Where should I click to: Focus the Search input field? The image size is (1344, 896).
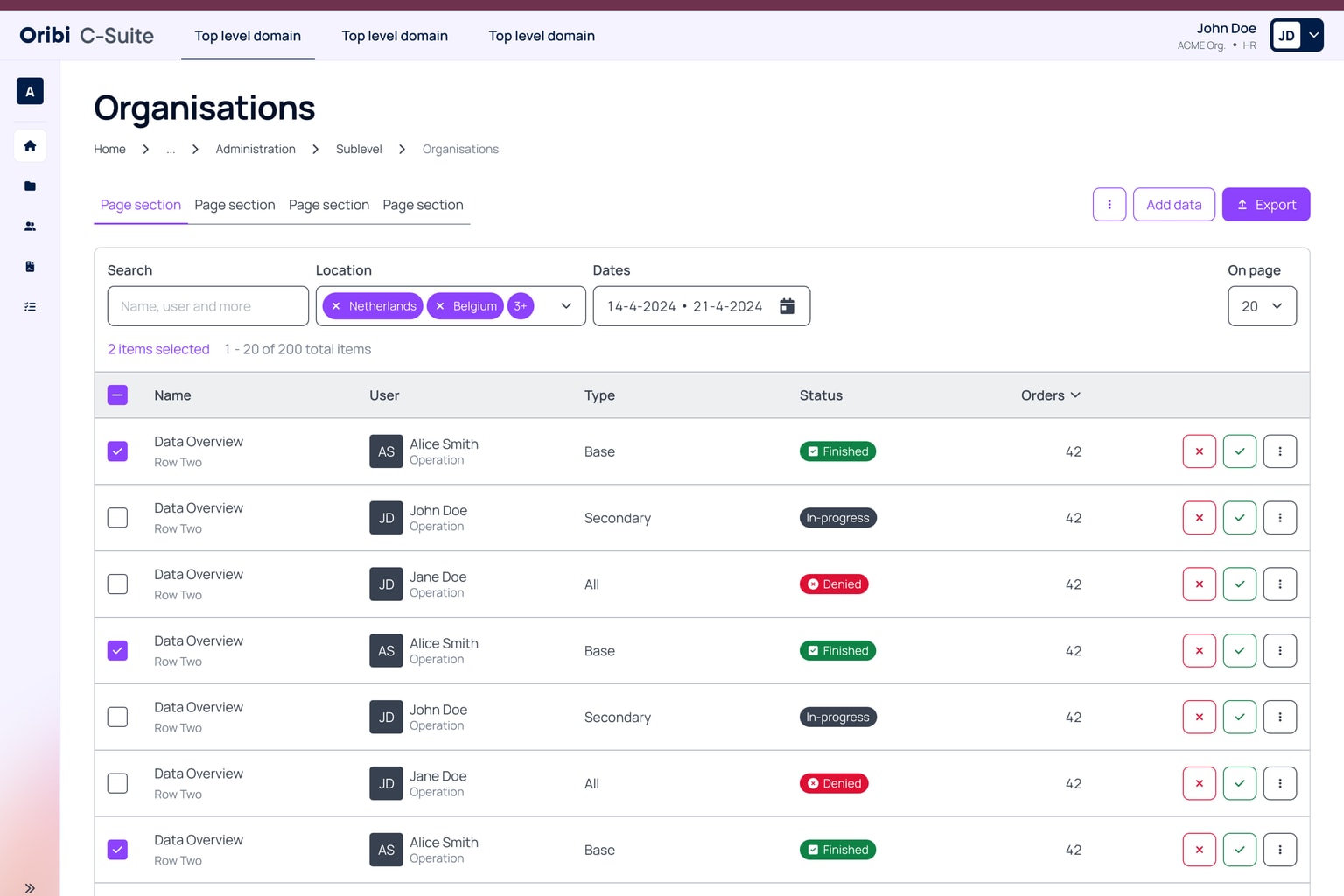pos(208,306)
